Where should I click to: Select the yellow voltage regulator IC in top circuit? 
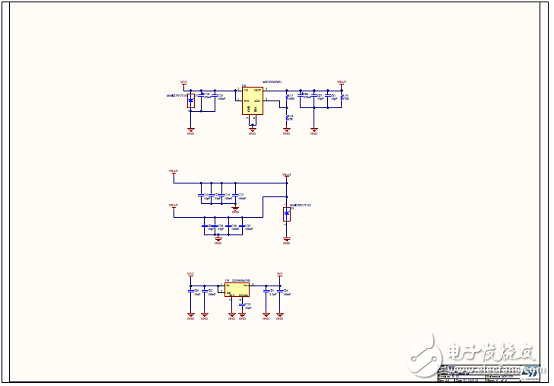point(252,101)
